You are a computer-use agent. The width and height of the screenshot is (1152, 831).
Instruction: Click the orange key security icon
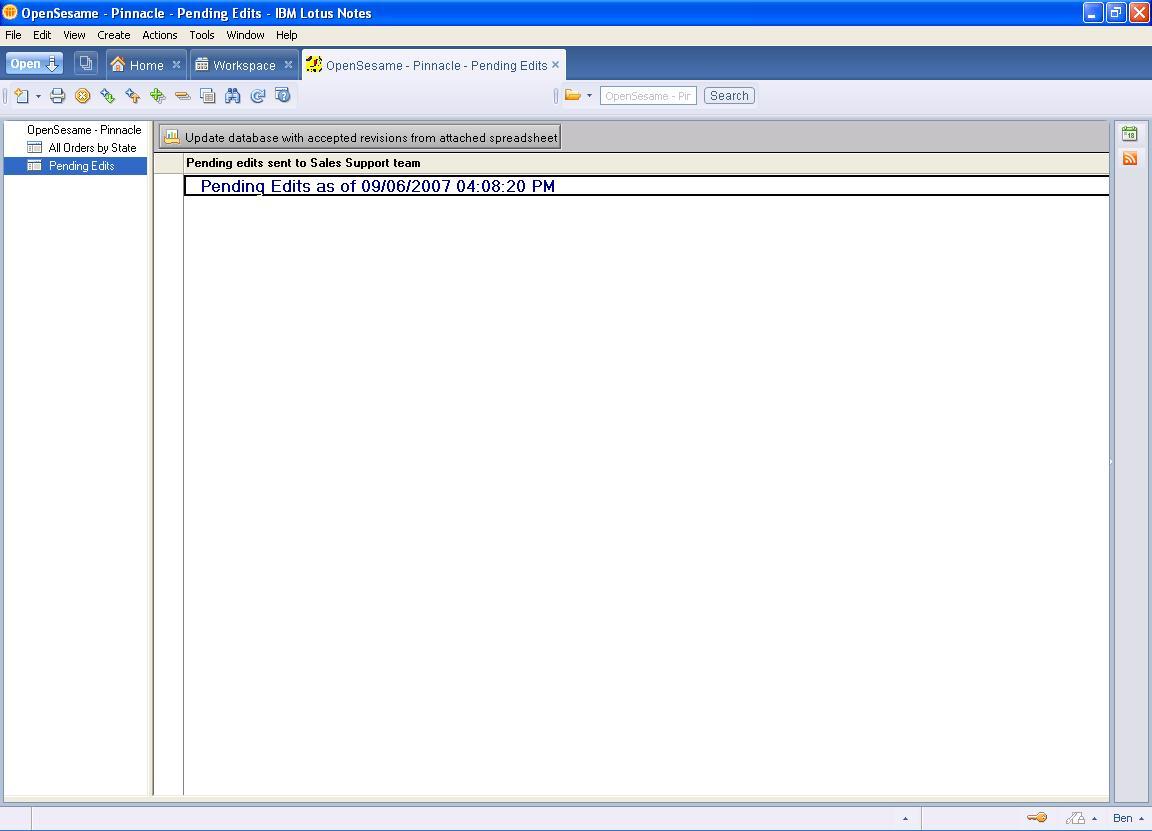(1037, 818)
